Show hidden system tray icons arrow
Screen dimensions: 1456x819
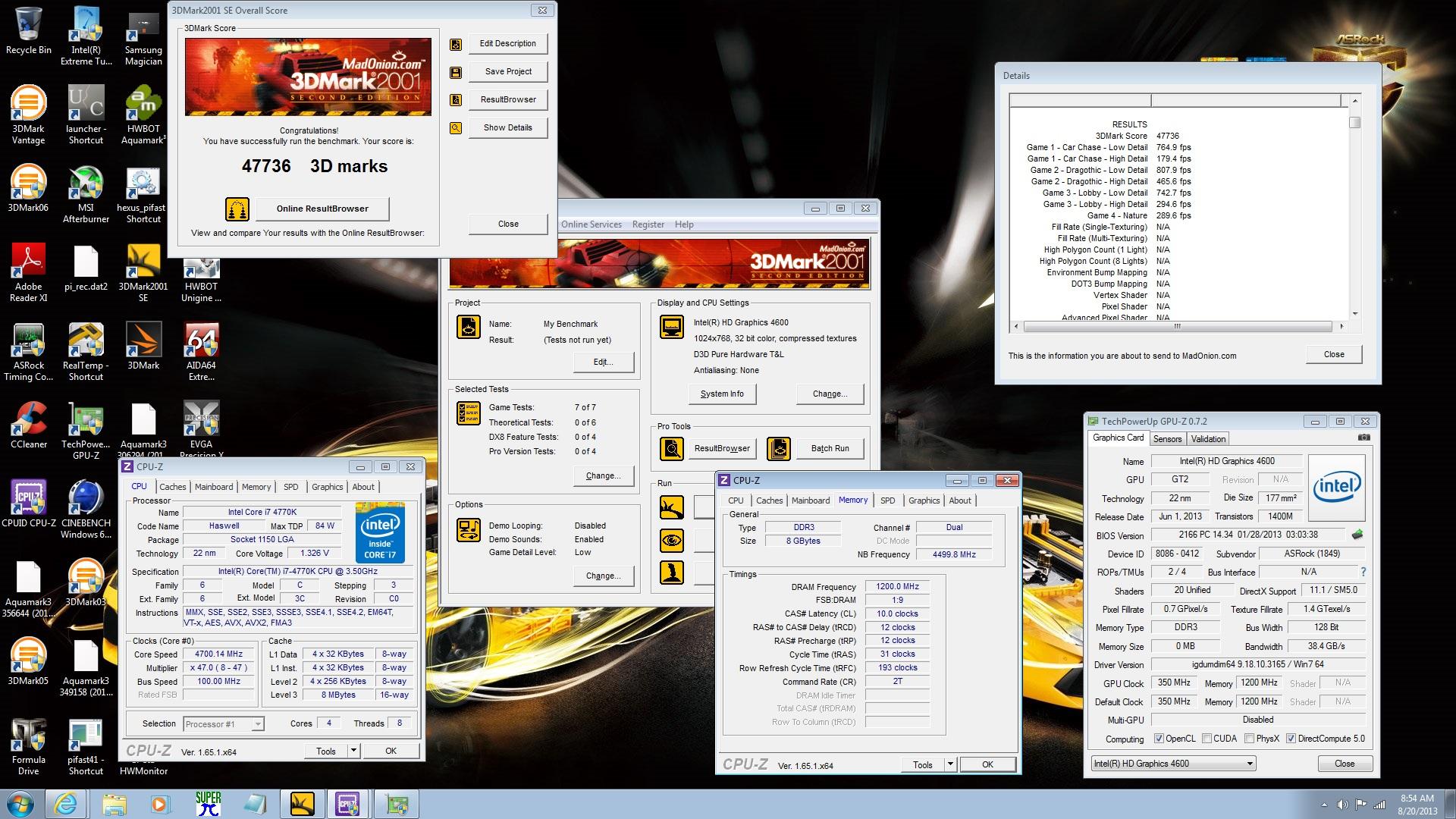tap(1325, 805)
